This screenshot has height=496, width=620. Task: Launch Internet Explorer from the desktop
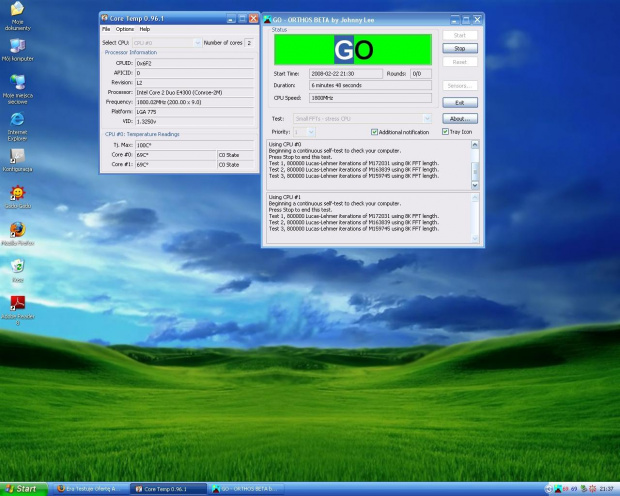pyautogui.click(x=17, y=127)
